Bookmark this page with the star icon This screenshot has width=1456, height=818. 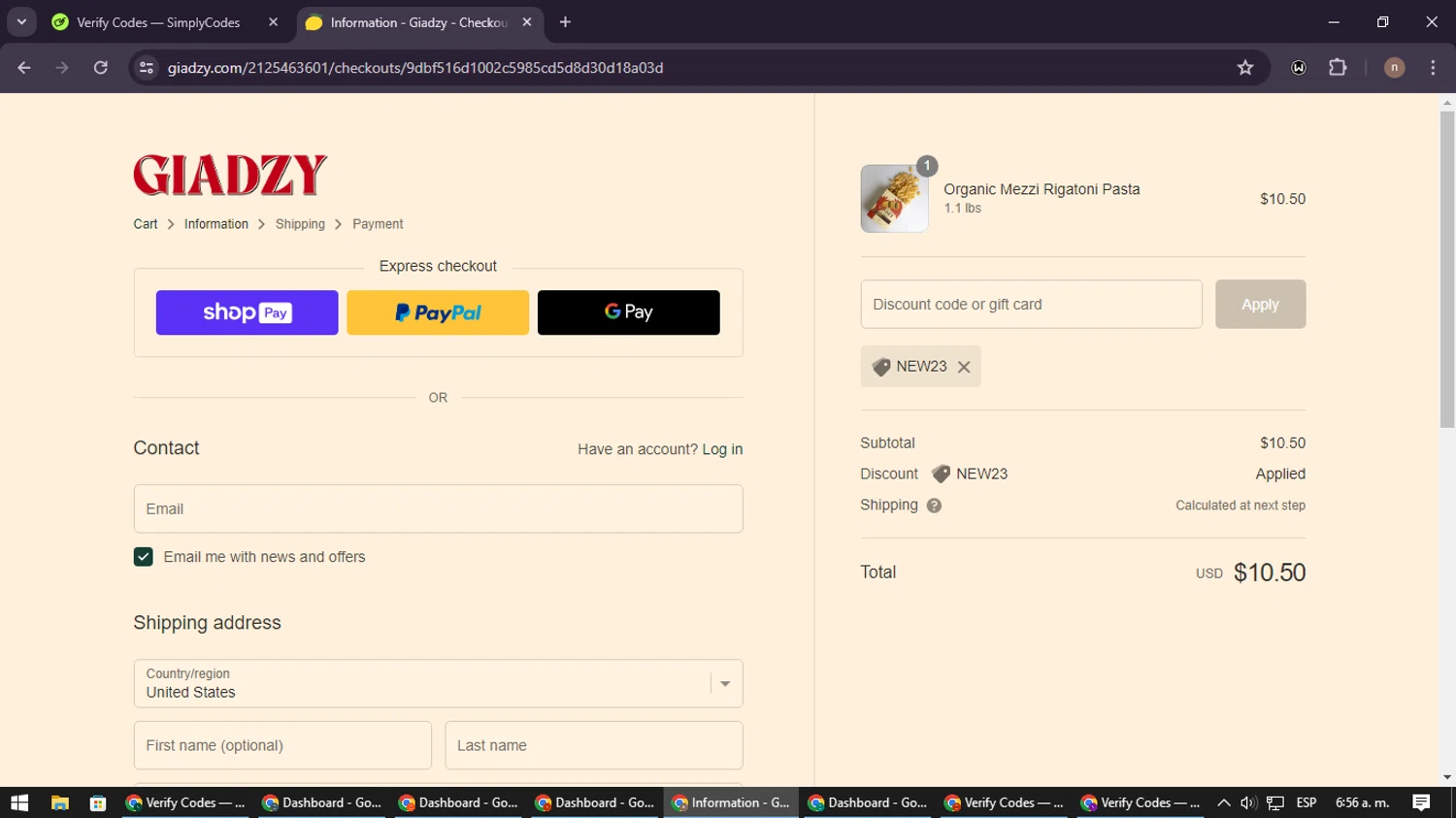1245,68
